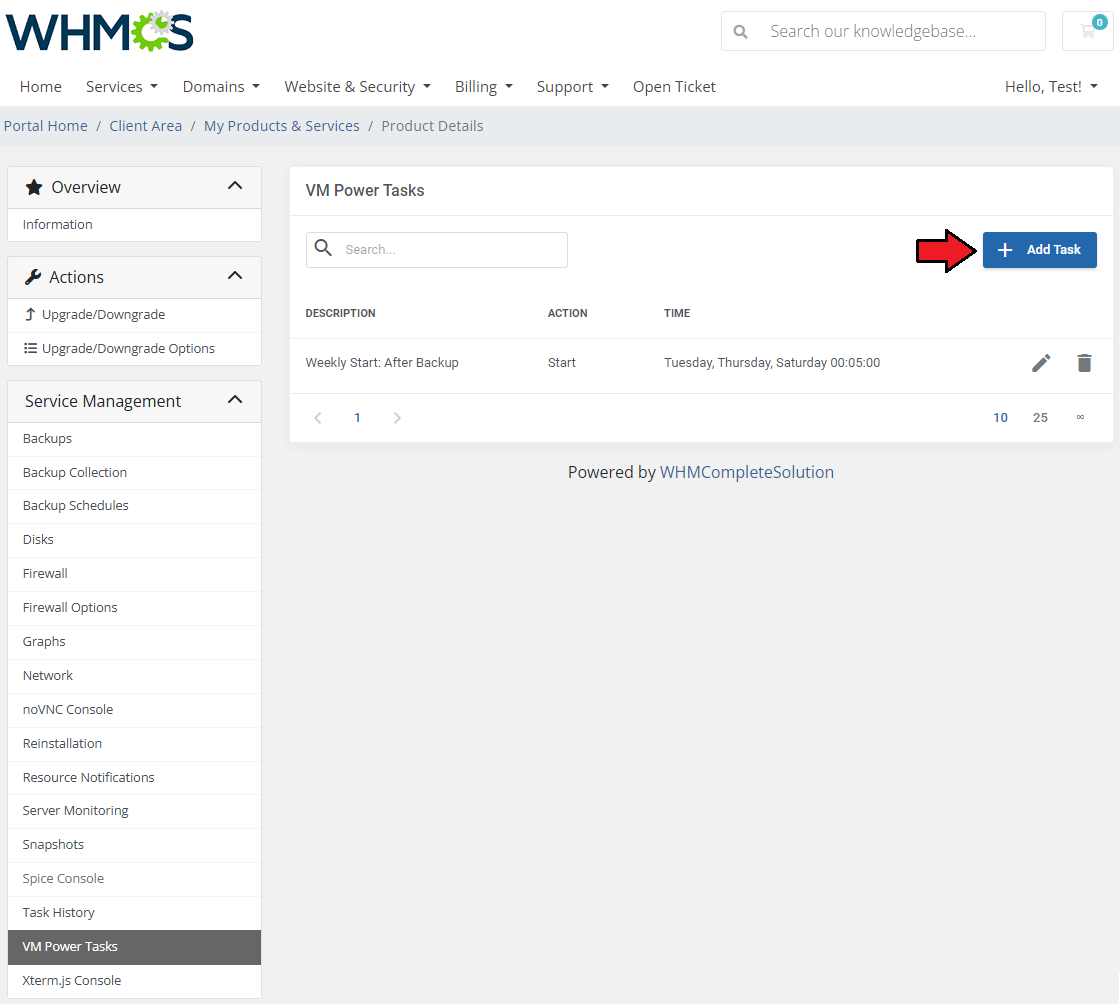
Task: Open Network page
Action: 134,676
